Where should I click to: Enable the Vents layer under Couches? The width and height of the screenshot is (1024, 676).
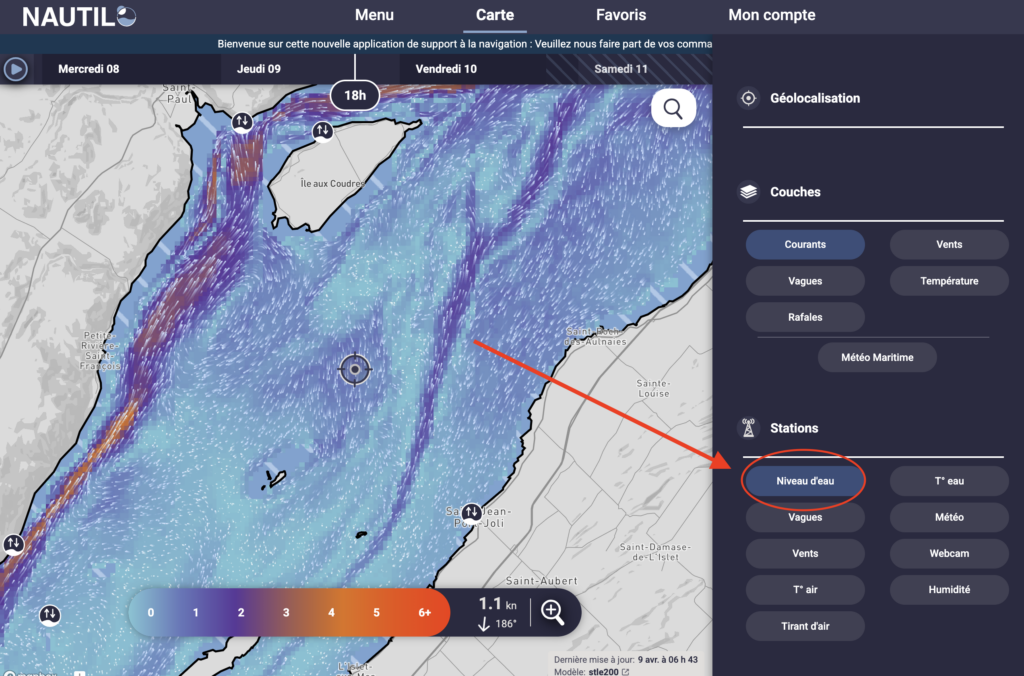tap(949, 245)
